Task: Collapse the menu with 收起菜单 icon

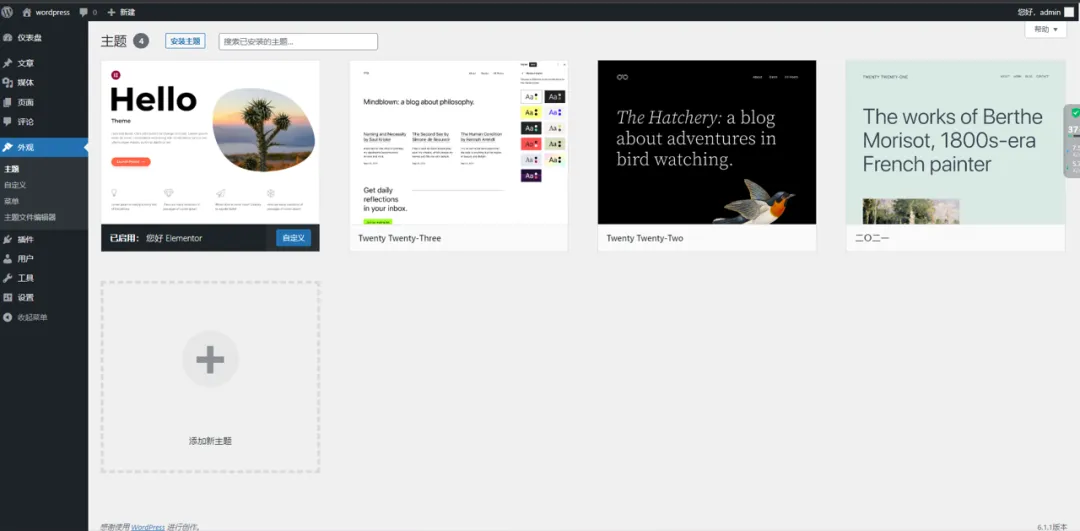Action: point(8,317)
